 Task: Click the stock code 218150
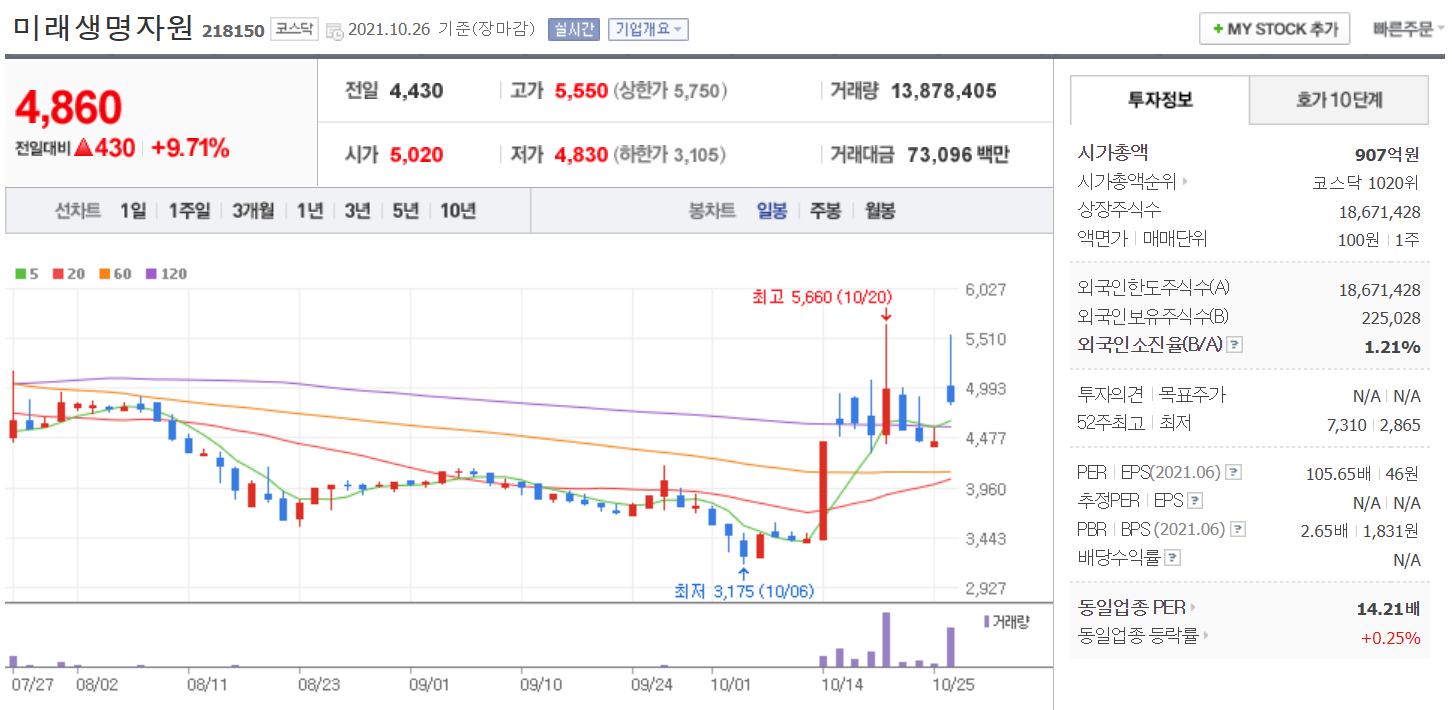tap(233, 31)
